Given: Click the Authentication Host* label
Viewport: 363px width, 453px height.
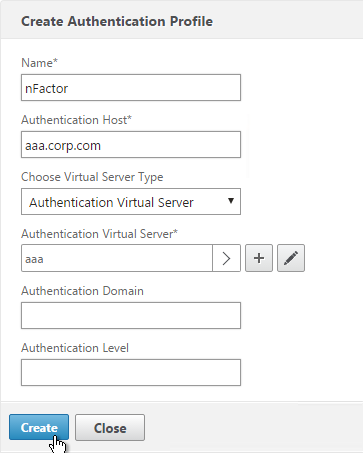Looking at the screenshot, I should (x=76, y=120).
